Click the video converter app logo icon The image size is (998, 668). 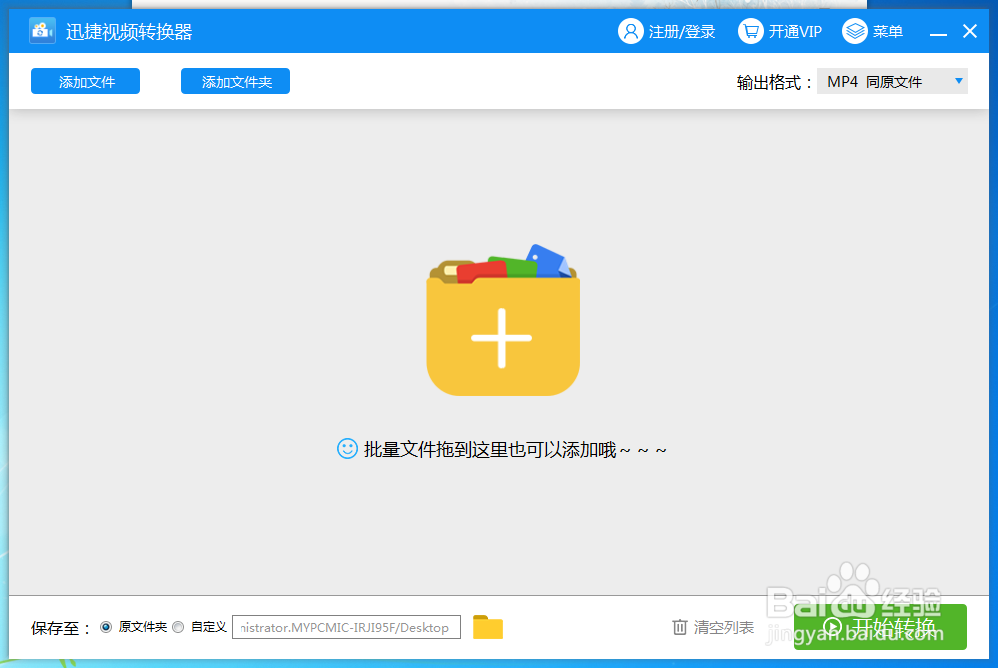(x=40, y=29)
